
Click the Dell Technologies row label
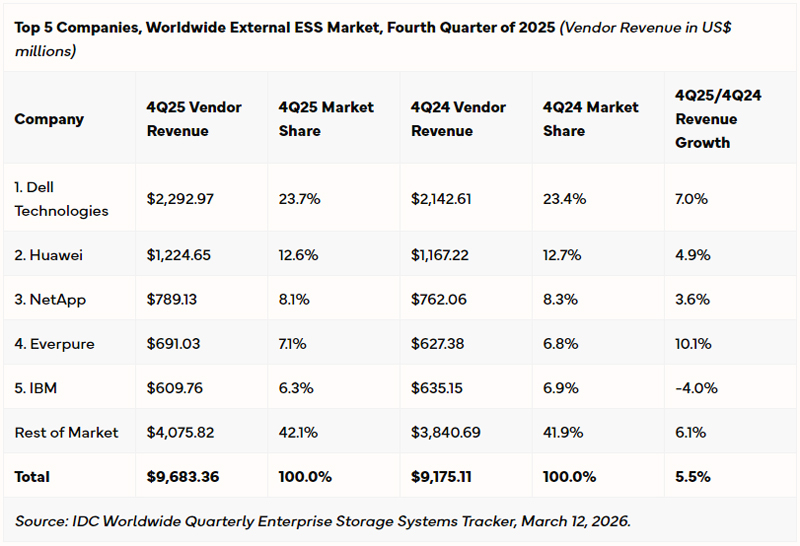(61, 198)
